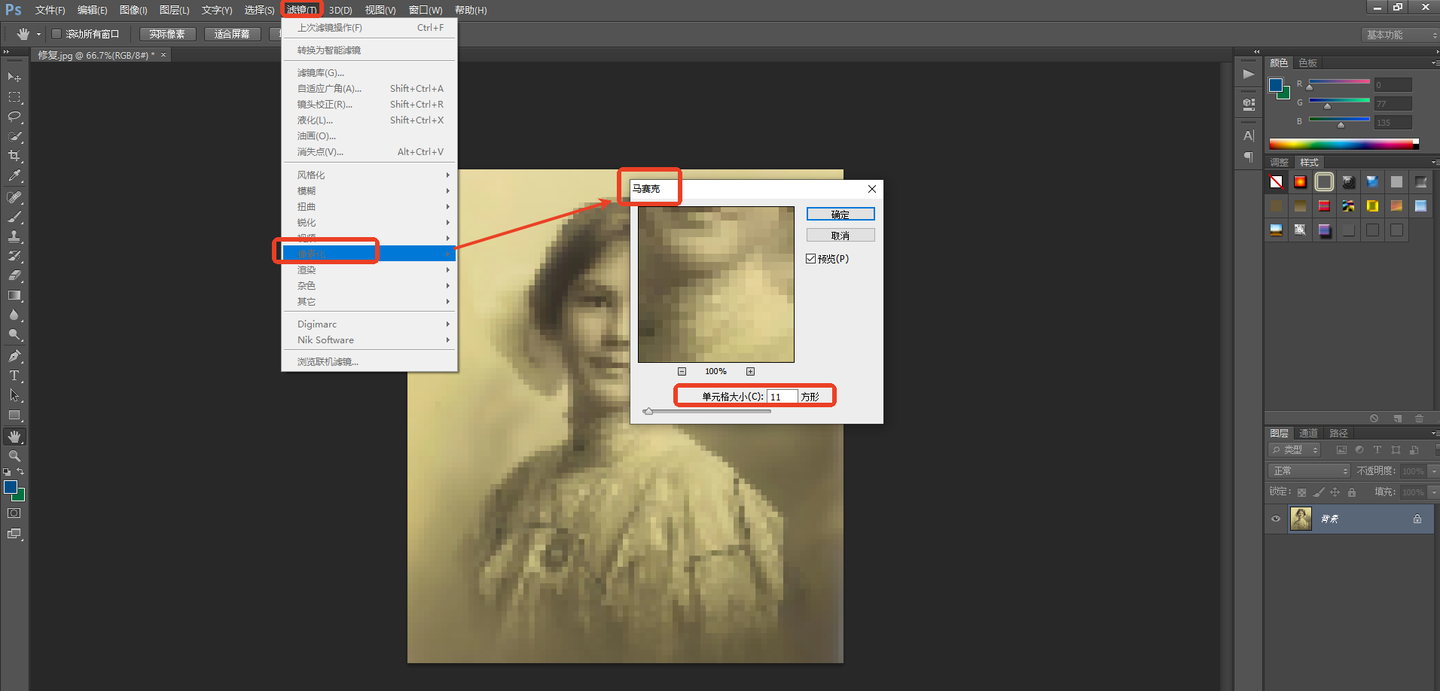Click the cell size slider track
The image size is (1440, 691).
pyautogui.click(x=708, y=411)
